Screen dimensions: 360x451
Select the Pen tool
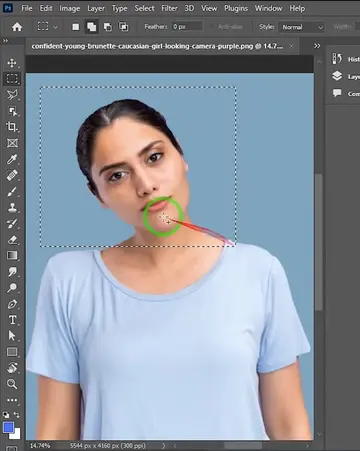pos(12,304)
